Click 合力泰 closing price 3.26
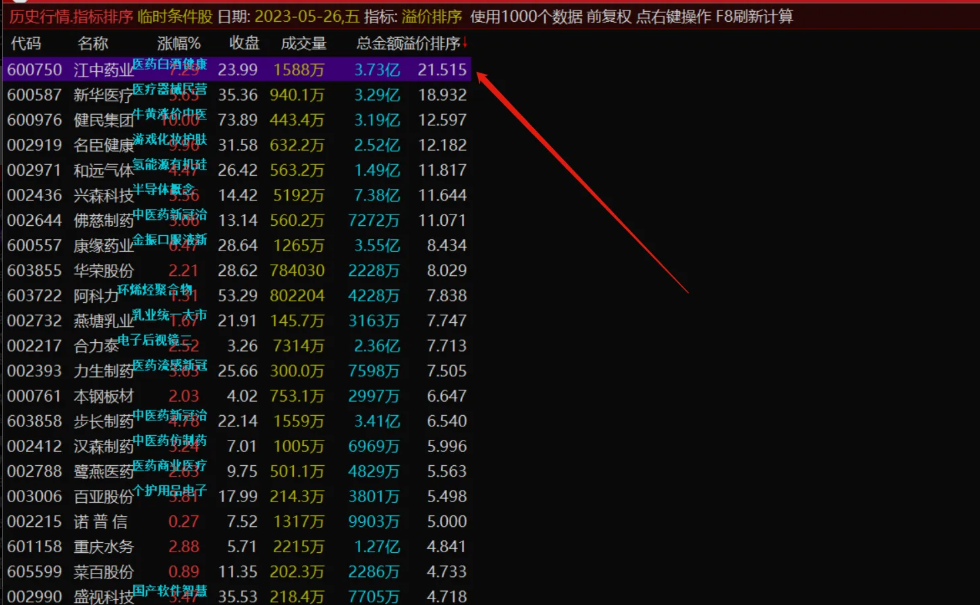This screenshot has width=980, height=605. (x=242, y=346)
